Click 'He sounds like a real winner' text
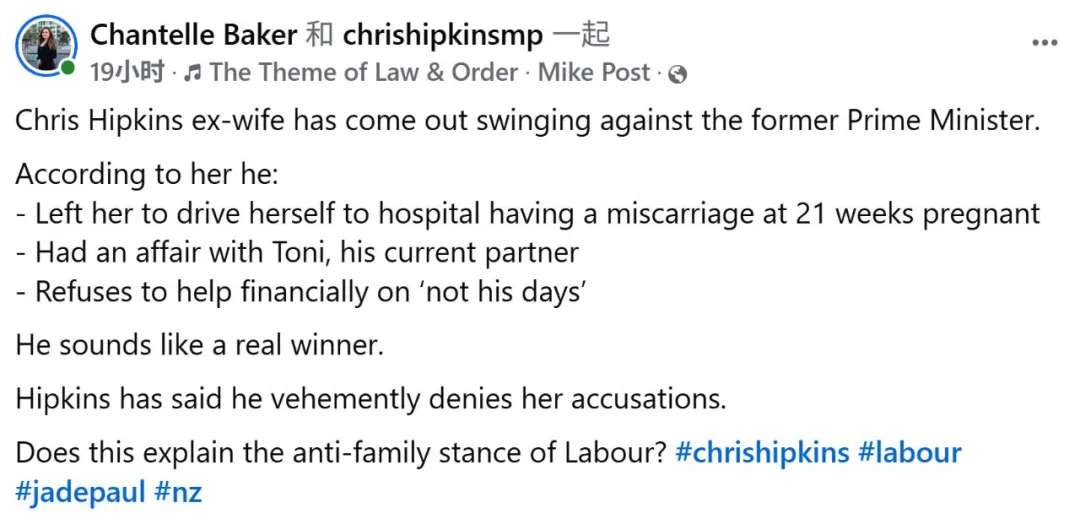Viewport: 1080px width, 519px height. pos(200,346)
